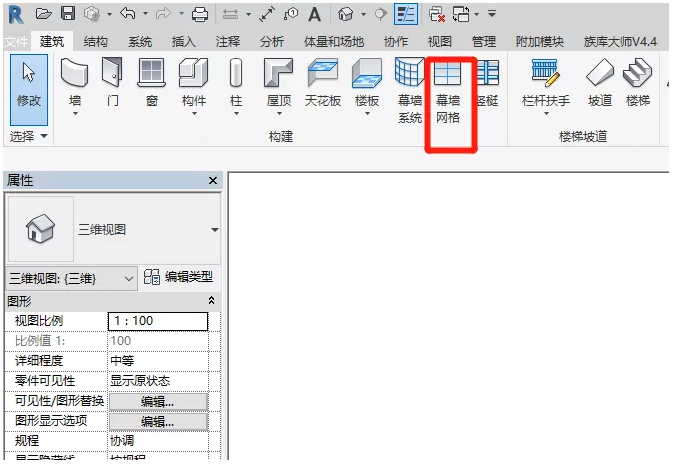The image size is (676, 466).
Task: Open the Customize Quick Access Toolbar arrow
Action: (492, 14)
